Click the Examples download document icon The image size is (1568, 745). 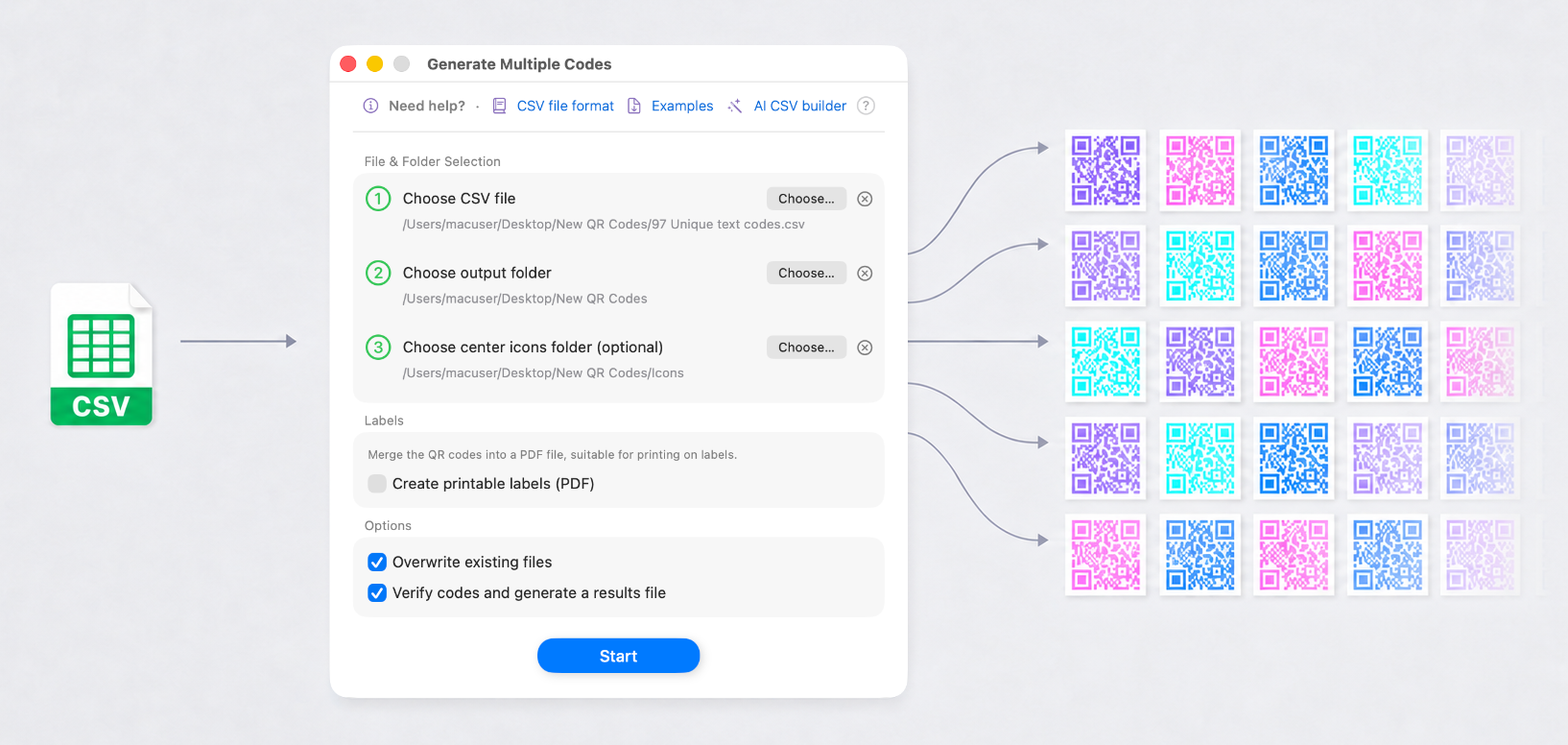click(634, 106)
